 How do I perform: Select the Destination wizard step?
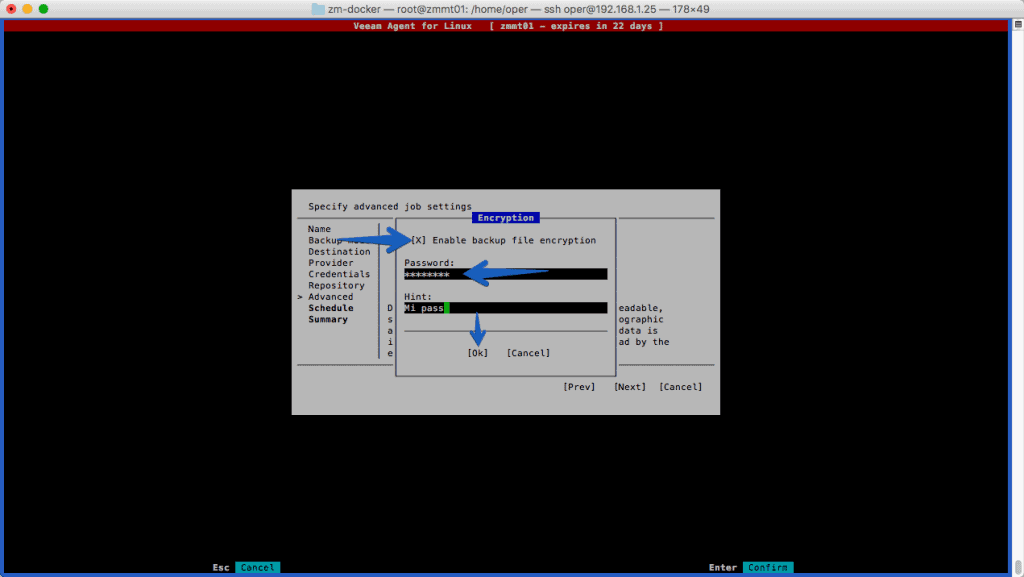(x=339, y=252)
